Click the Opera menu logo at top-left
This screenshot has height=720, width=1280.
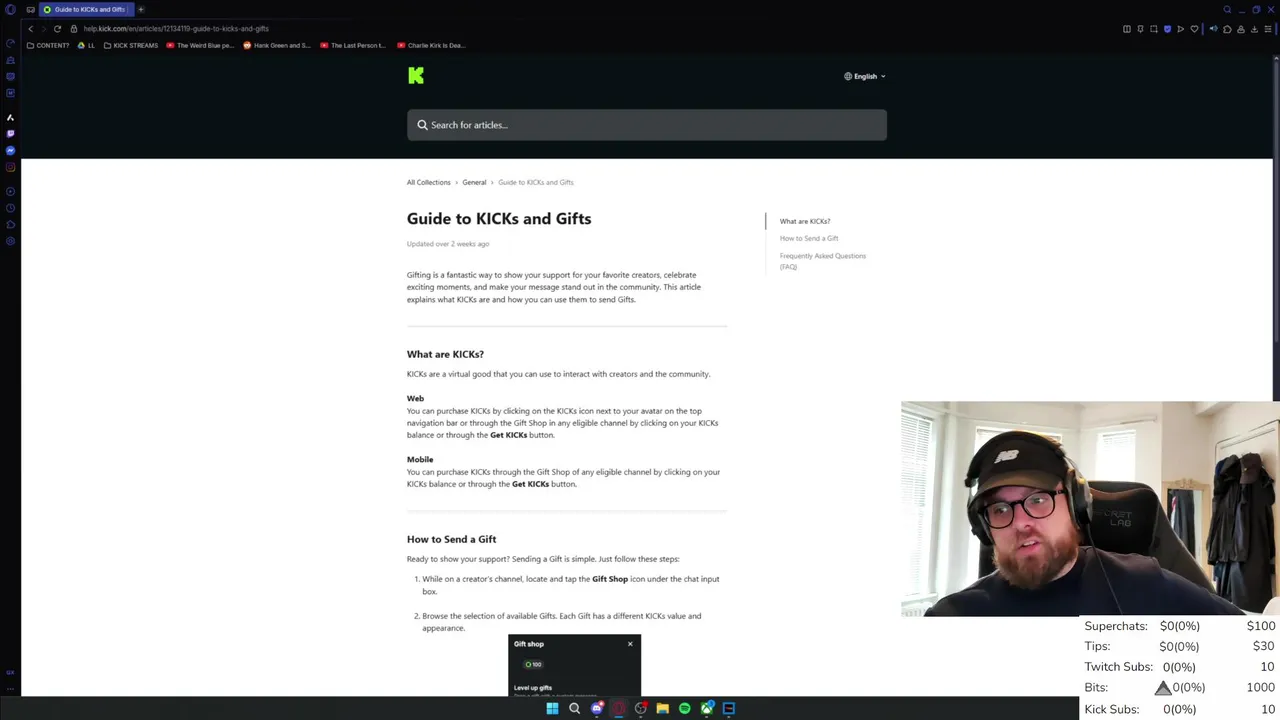tap(10, 9)
